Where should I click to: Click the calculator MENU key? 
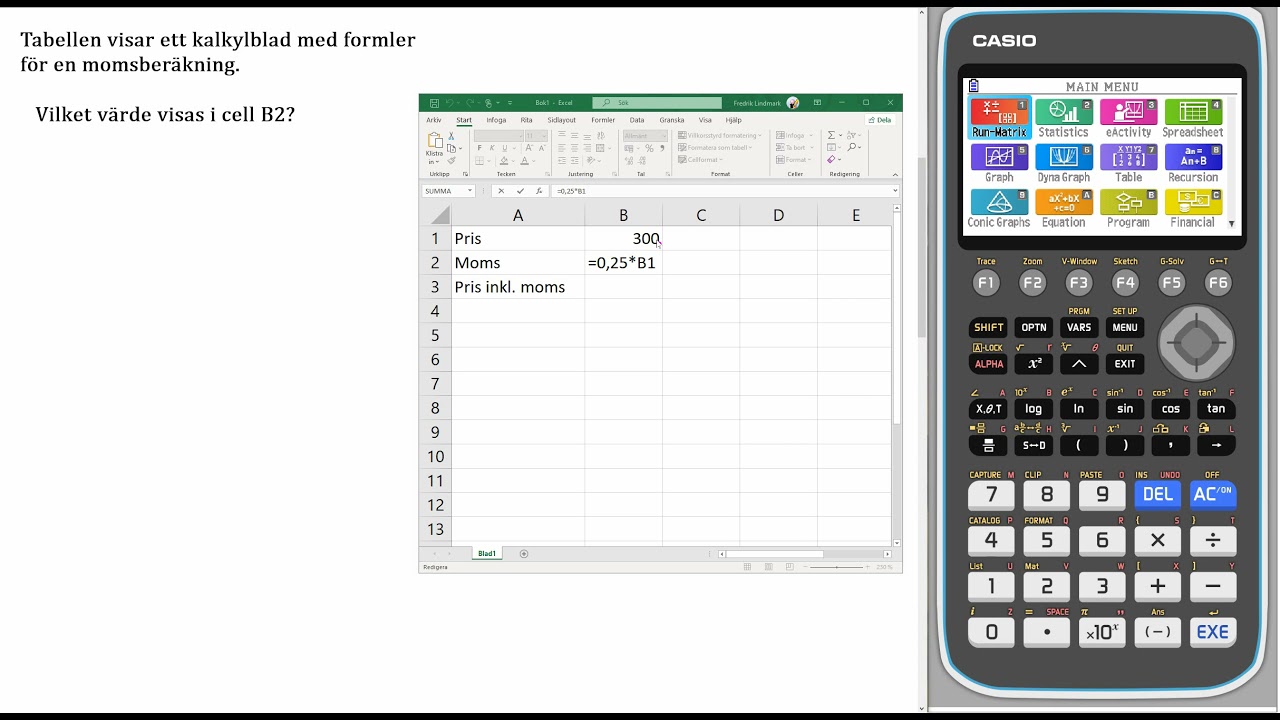tap(1125, 327)
